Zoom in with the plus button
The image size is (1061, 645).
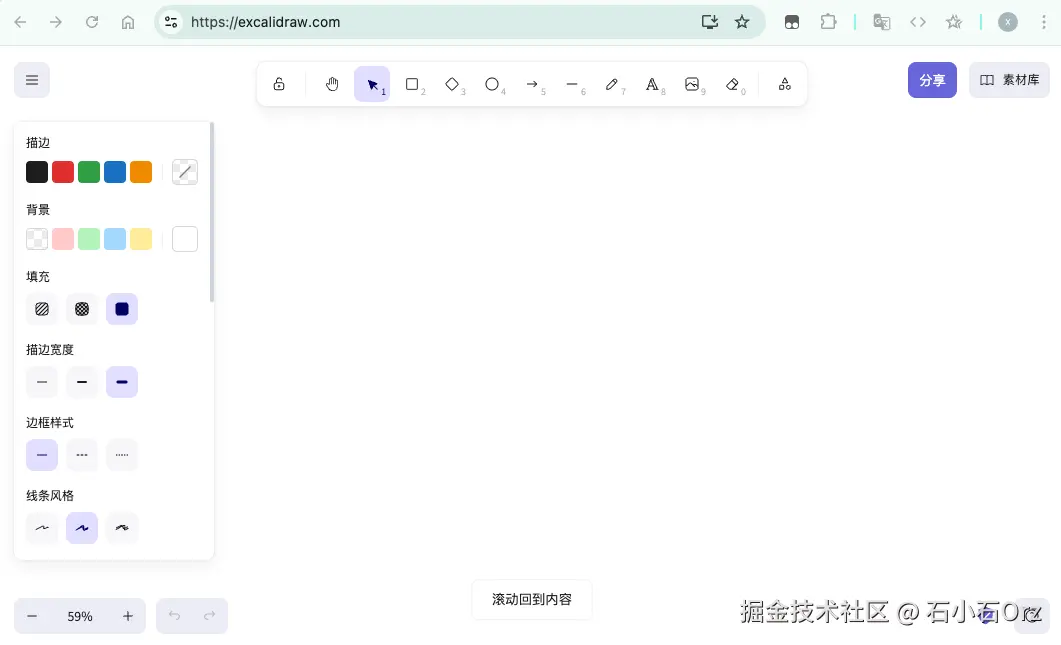(x=128, y=616)
